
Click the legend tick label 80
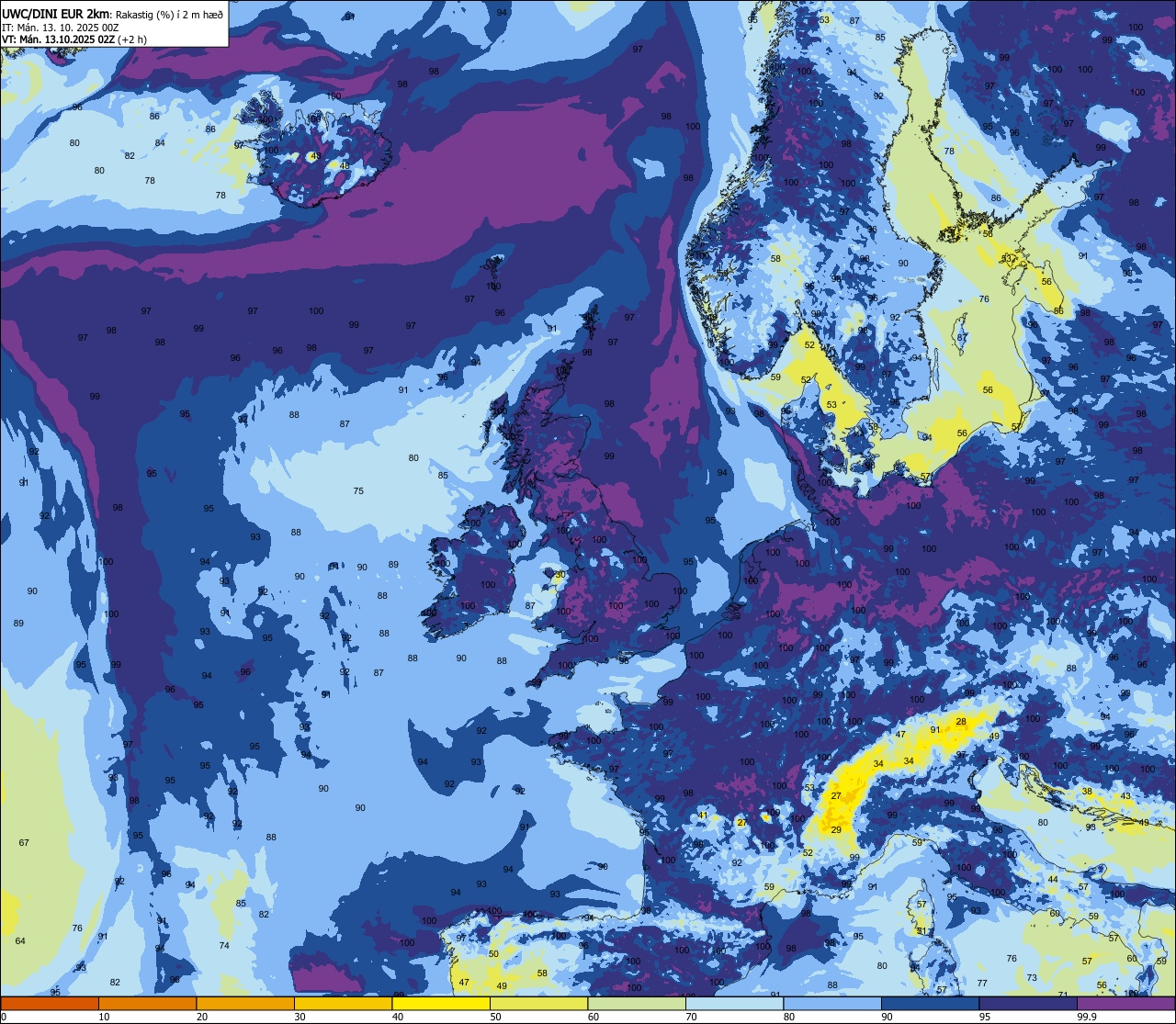coord(789,1017)
